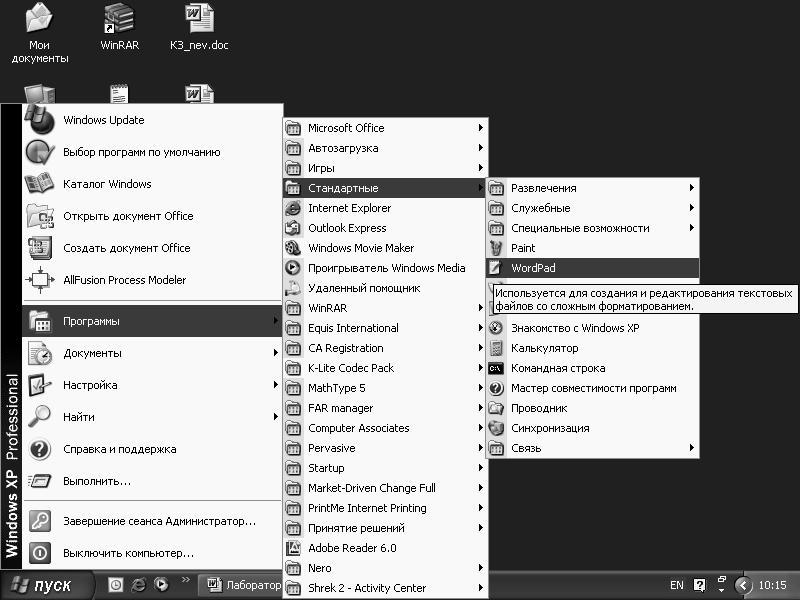Click the пуск Start button
800x600 pixels.
pos(47,585)
